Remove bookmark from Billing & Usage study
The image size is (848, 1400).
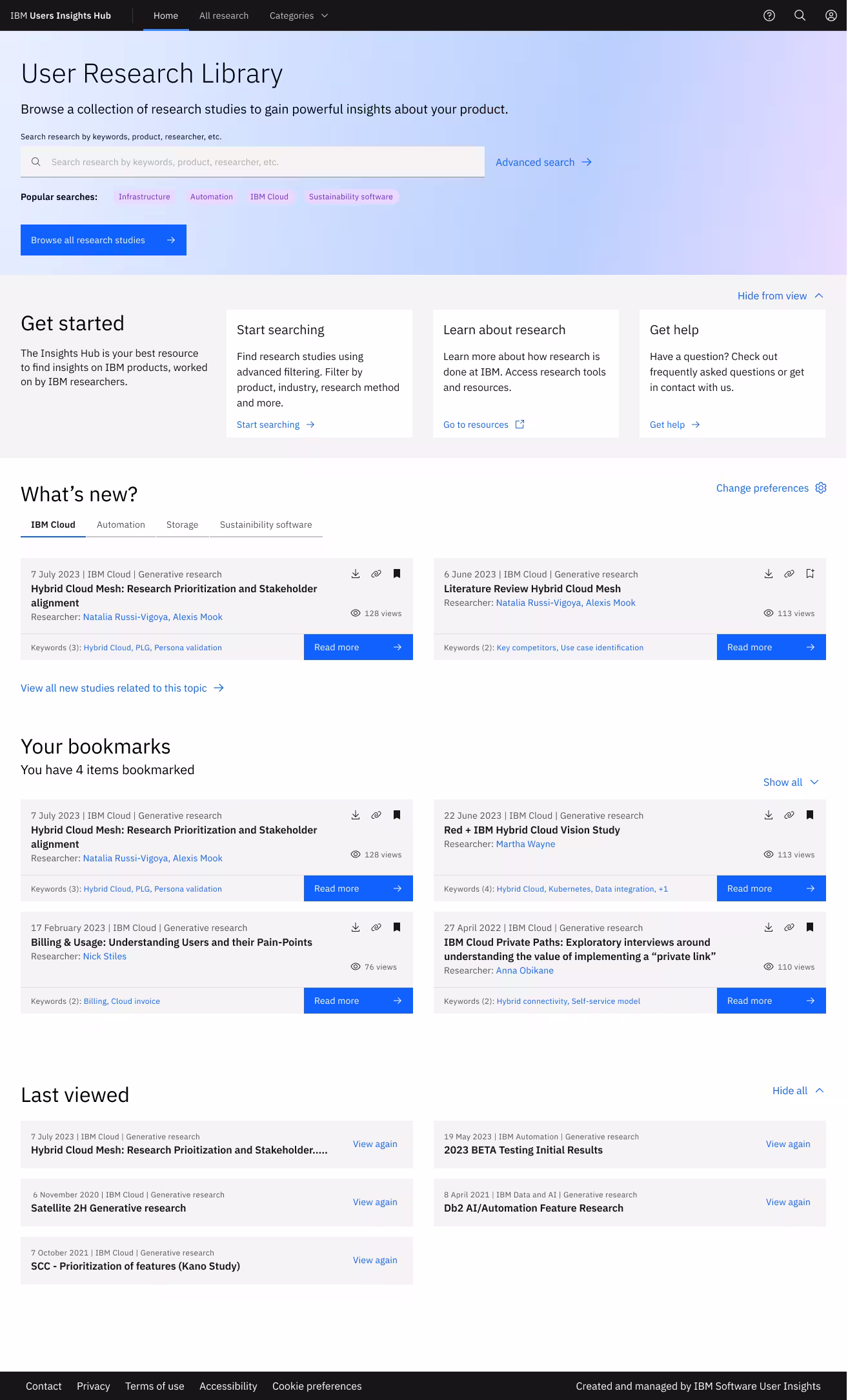point(397,927)
